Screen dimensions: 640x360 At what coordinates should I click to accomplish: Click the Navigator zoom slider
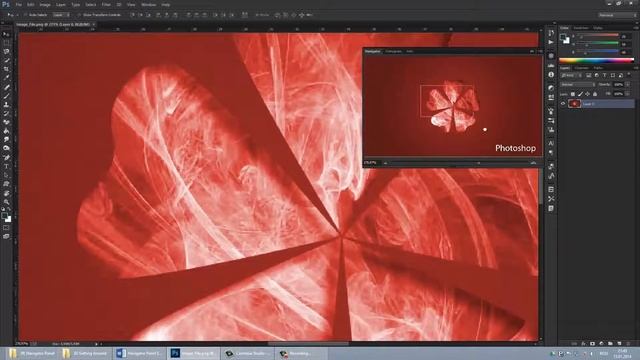[x=459, y=163]
